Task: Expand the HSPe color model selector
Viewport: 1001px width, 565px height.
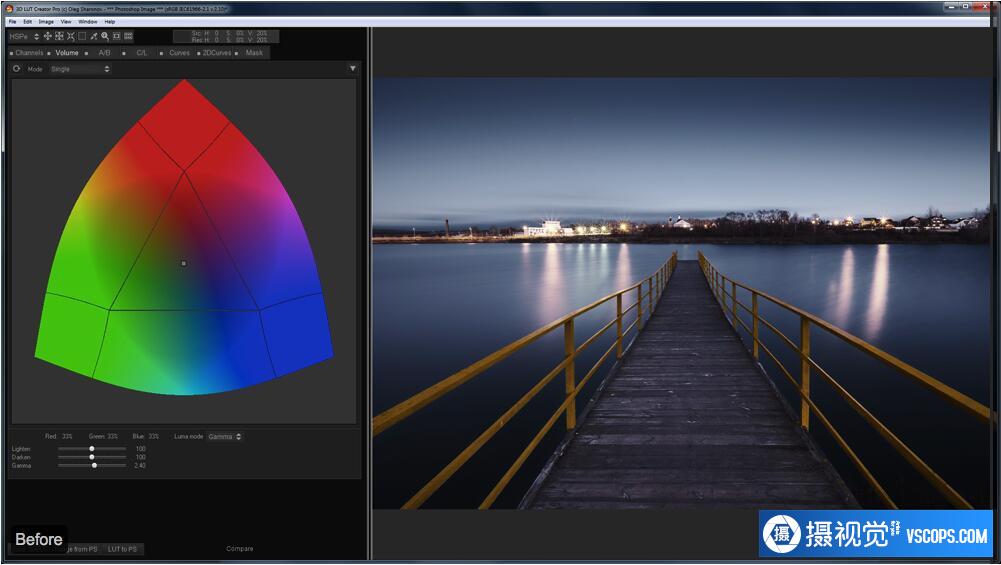Action: pyautogui.click(x=37, y=36)
